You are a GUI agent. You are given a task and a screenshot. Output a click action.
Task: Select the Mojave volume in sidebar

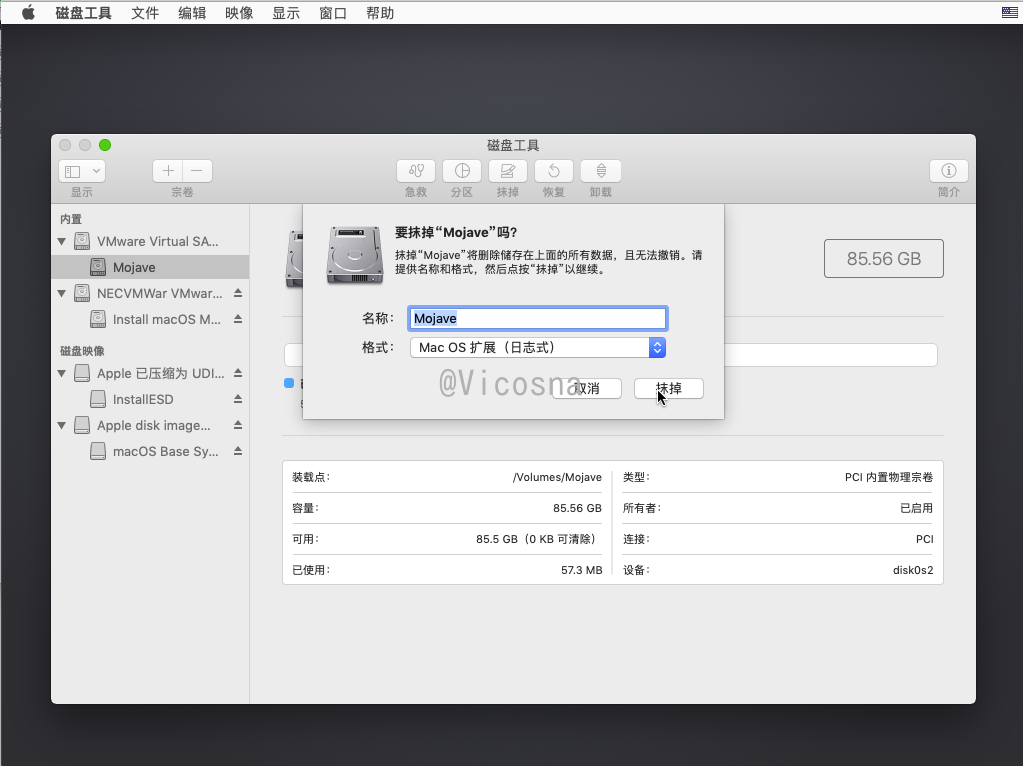click(150, 267)
